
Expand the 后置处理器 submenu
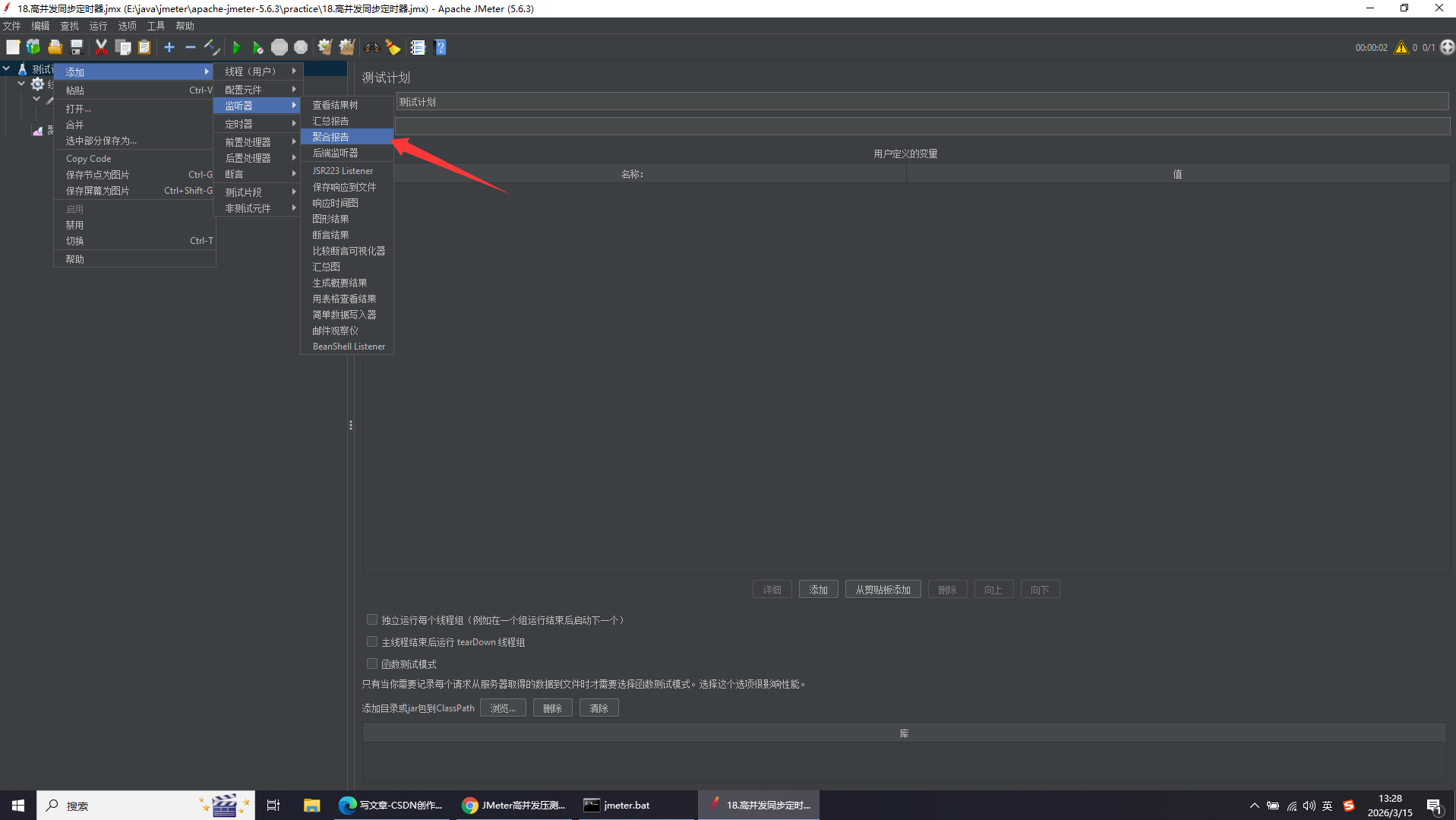pos(258,158)
